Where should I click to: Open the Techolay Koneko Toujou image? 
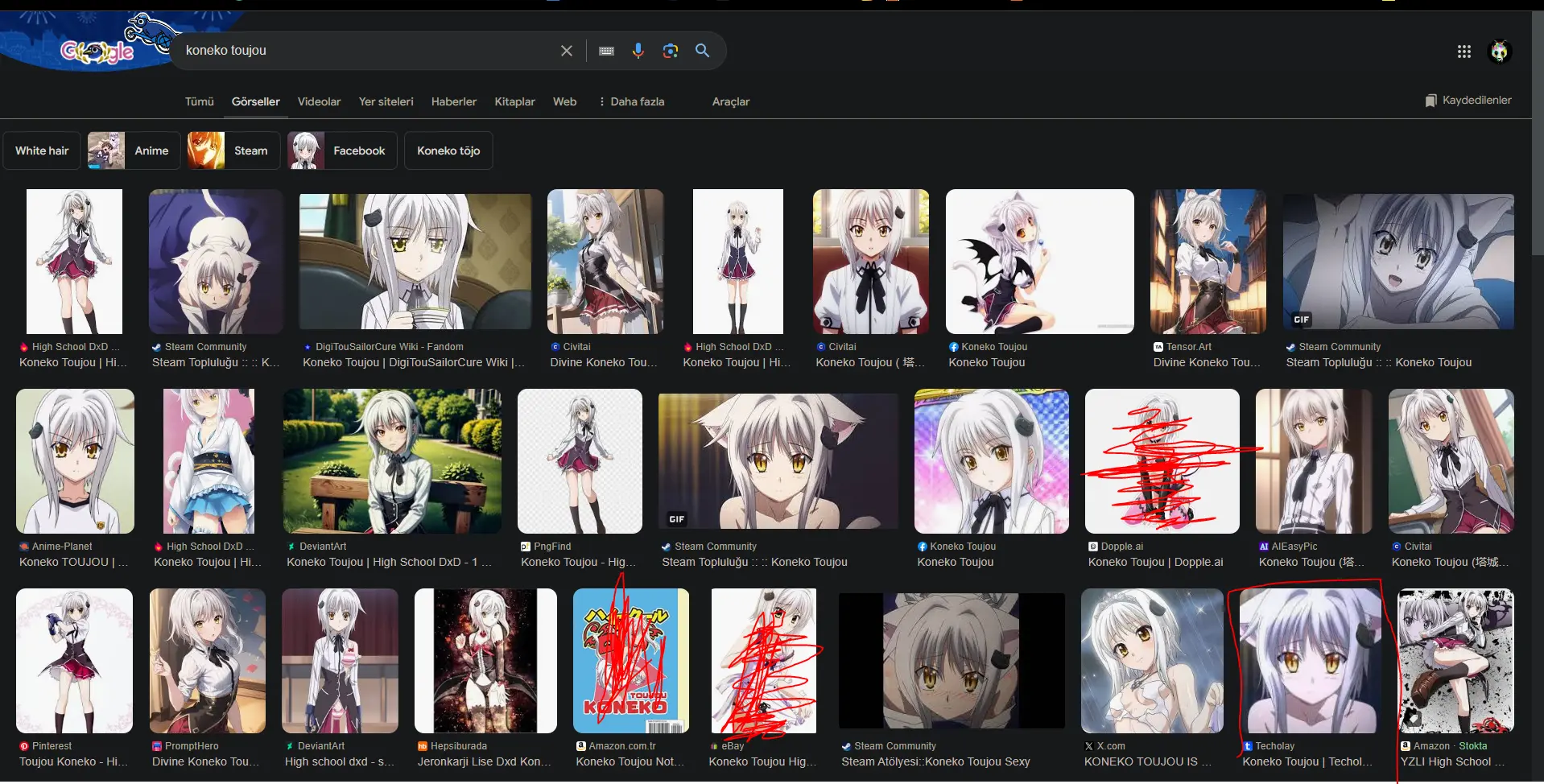point(1310,661)
